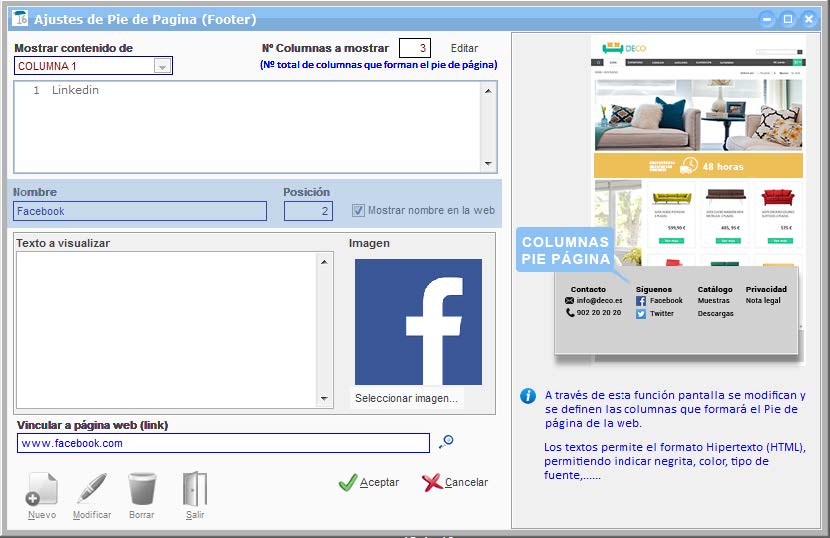Click the Mostrar contenido de label

(x=74, y=48)
